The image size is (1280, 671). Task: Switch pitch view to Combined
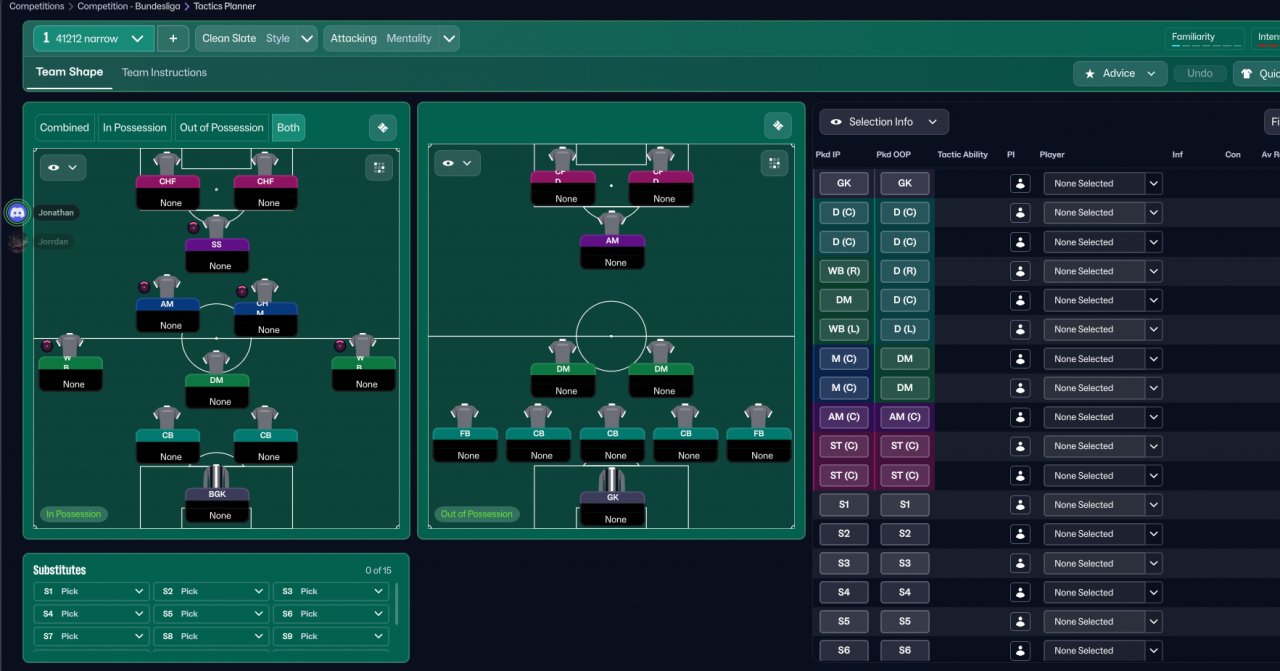pyautogui.click(x=65, y=127)
